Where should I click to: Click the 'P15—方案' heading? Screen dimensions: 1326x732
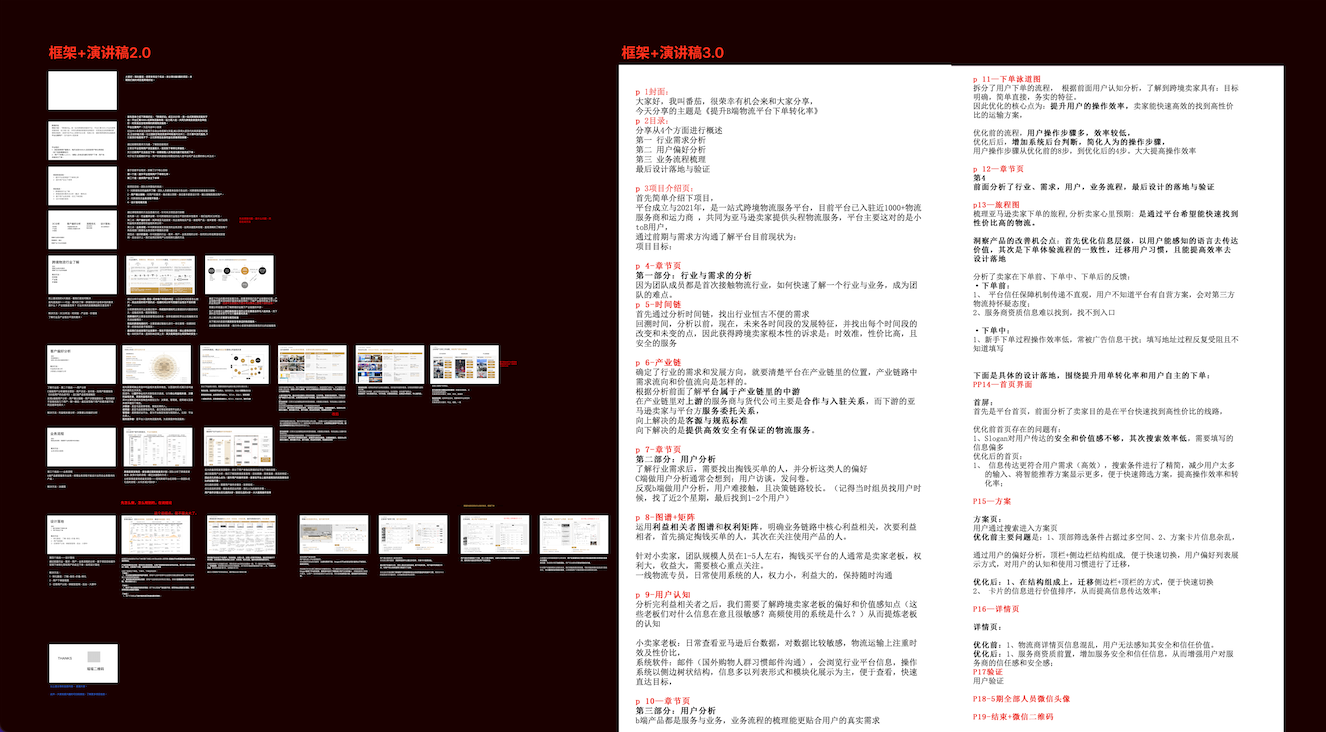coord(992,501)
